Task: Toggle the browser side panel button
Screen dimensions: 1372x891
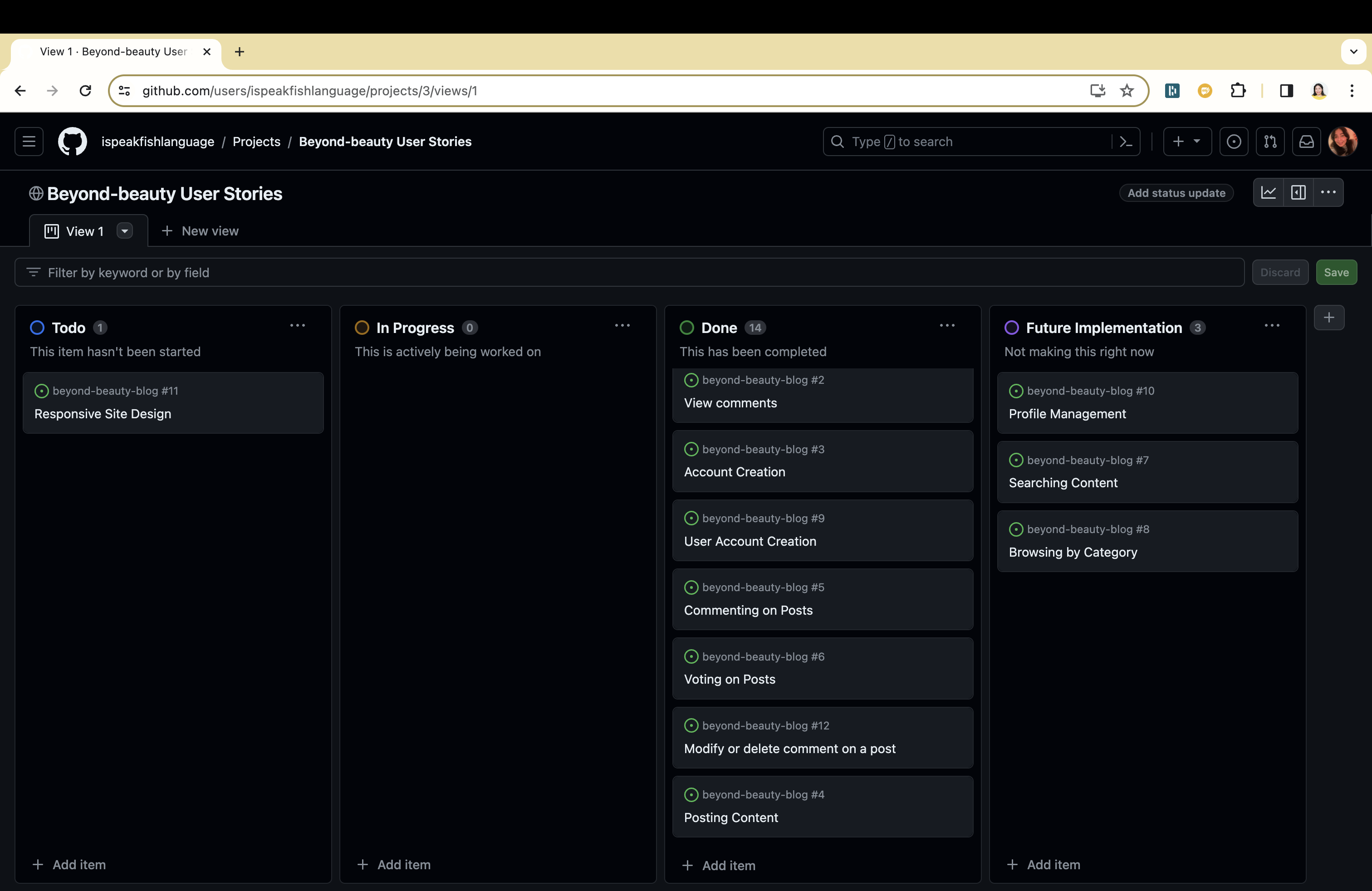Action: [x=1286, y=90]
